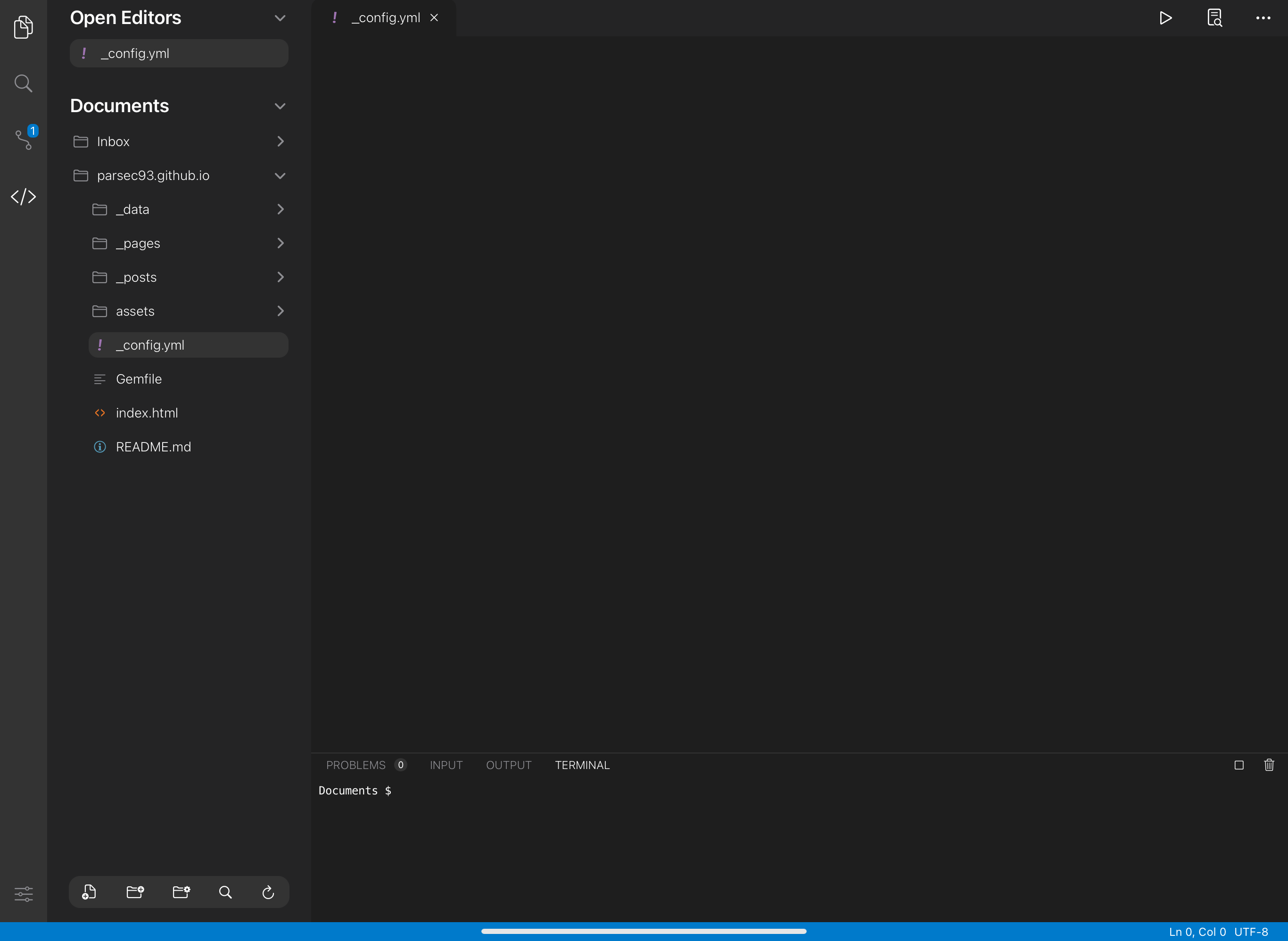Expand the assets folder
The height and width of the screenshot is (941, 1288).
click(281, 311)
